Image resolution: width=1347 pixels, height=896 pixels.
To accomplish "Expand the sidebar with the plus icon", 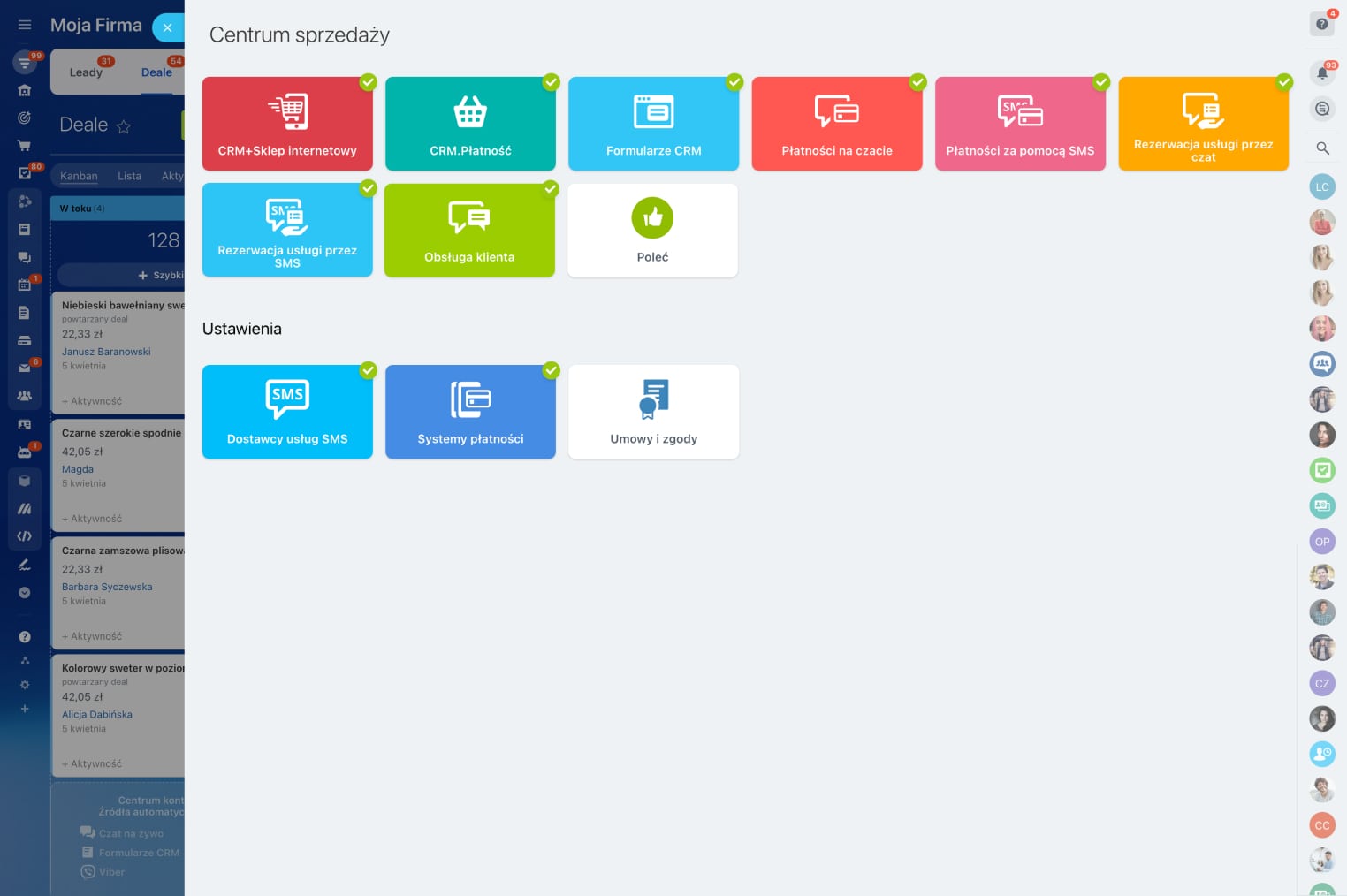I will click(25, 709).
